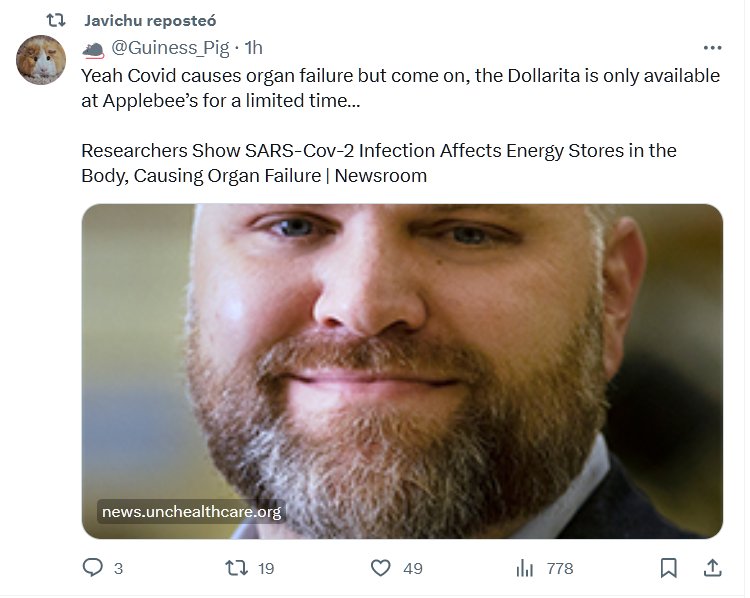Click the reply speech bubble icon
The image size is (750, 598).
[93, 568]
